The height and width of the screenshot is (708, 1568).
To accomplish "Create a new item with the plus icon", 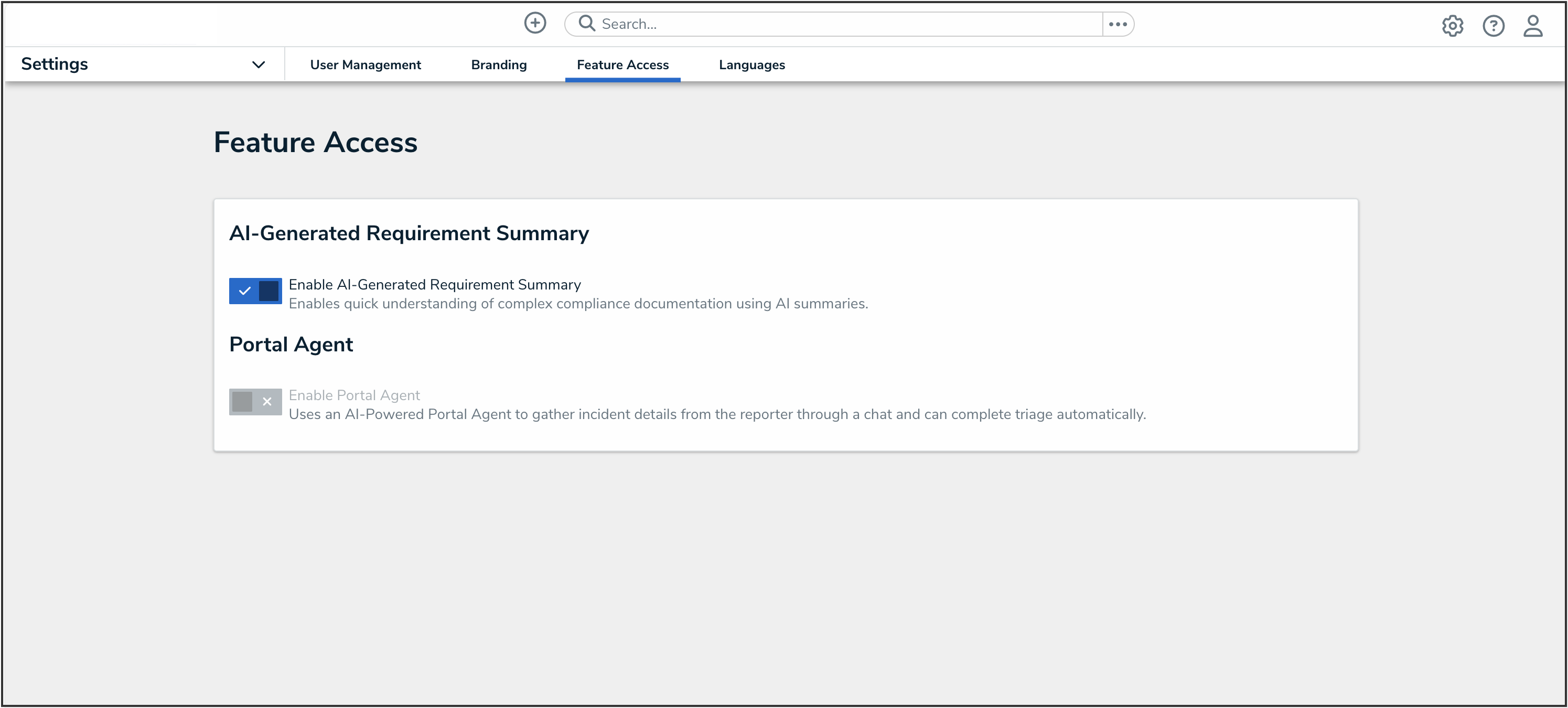I will (x=534, y=23).
